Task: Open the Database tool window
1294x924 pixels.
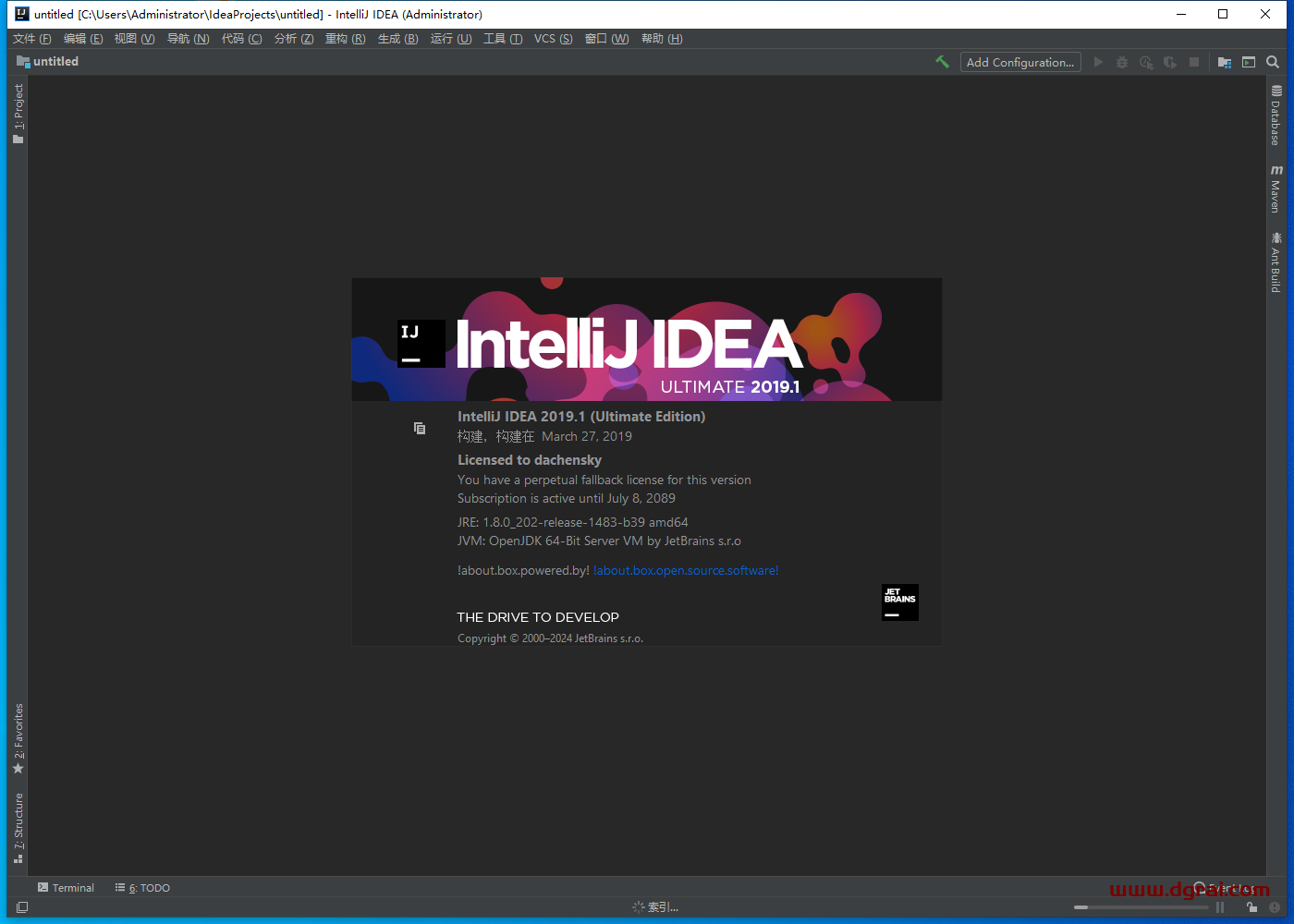Action: 1276,115
